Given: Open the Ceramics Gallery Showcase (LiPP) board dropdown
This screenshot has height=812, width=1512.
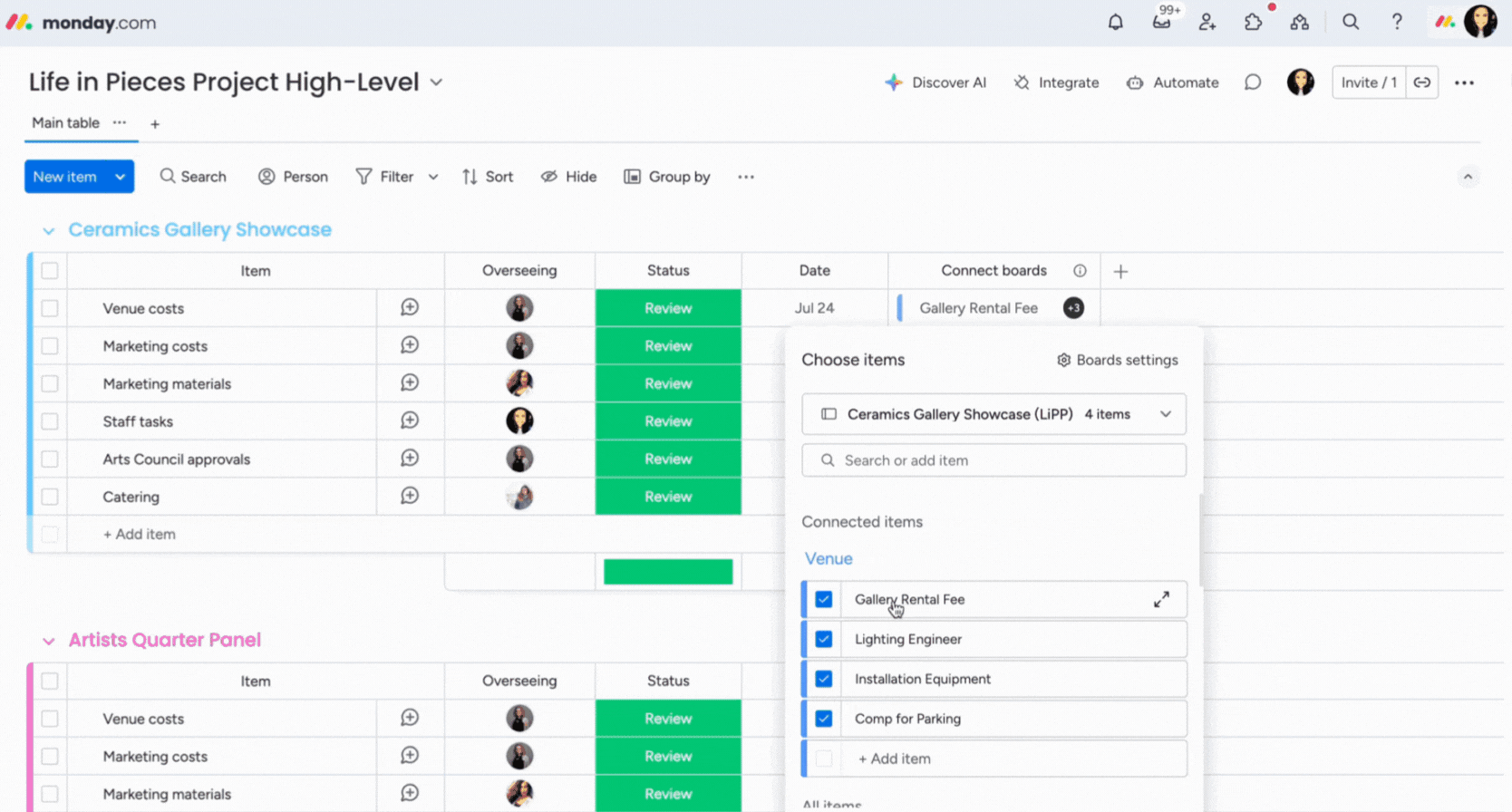Looking at the screenshot, I should click(993, 414).
